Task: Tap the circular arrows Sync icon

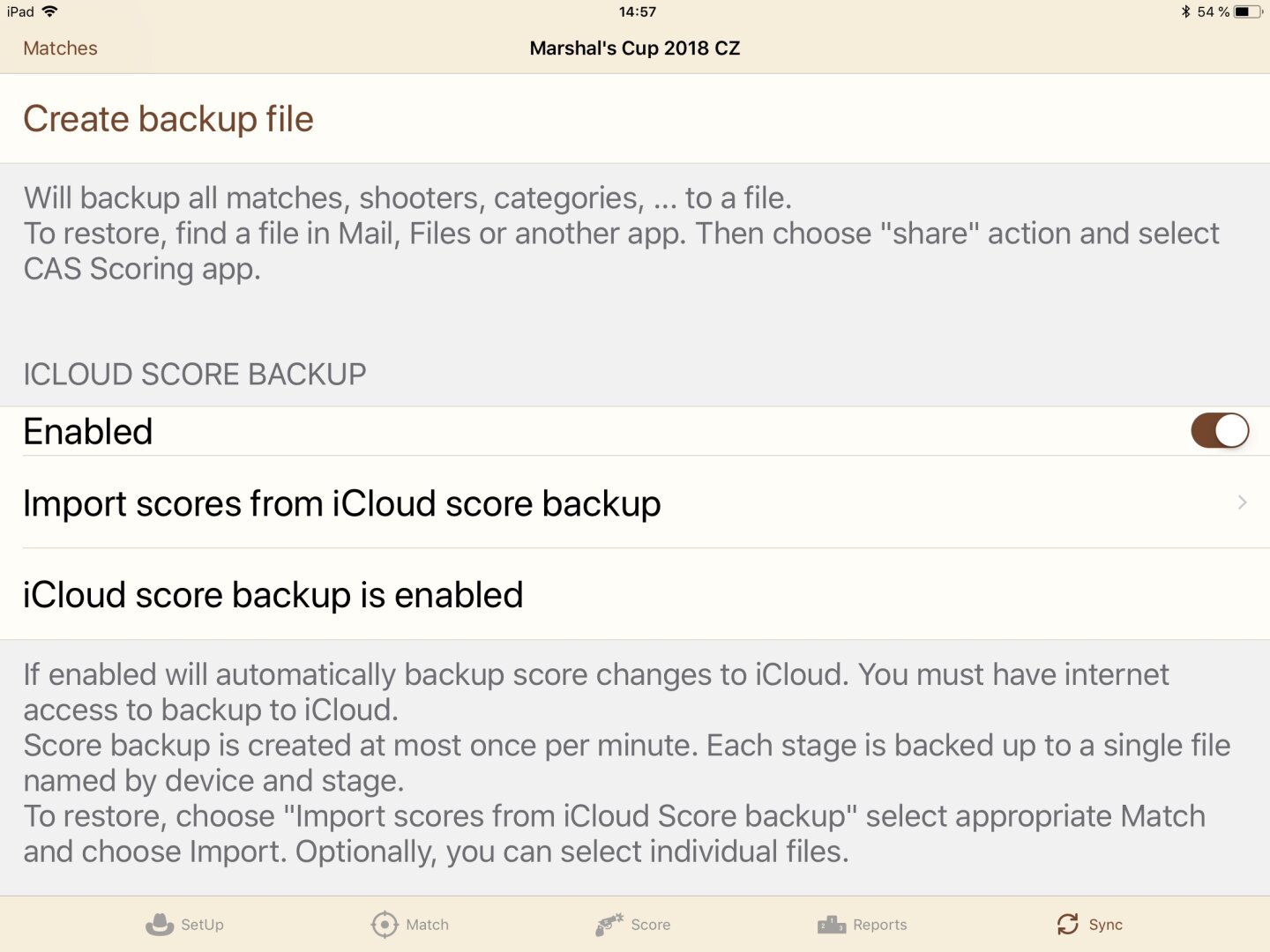Action: (x=1068, y=924)
